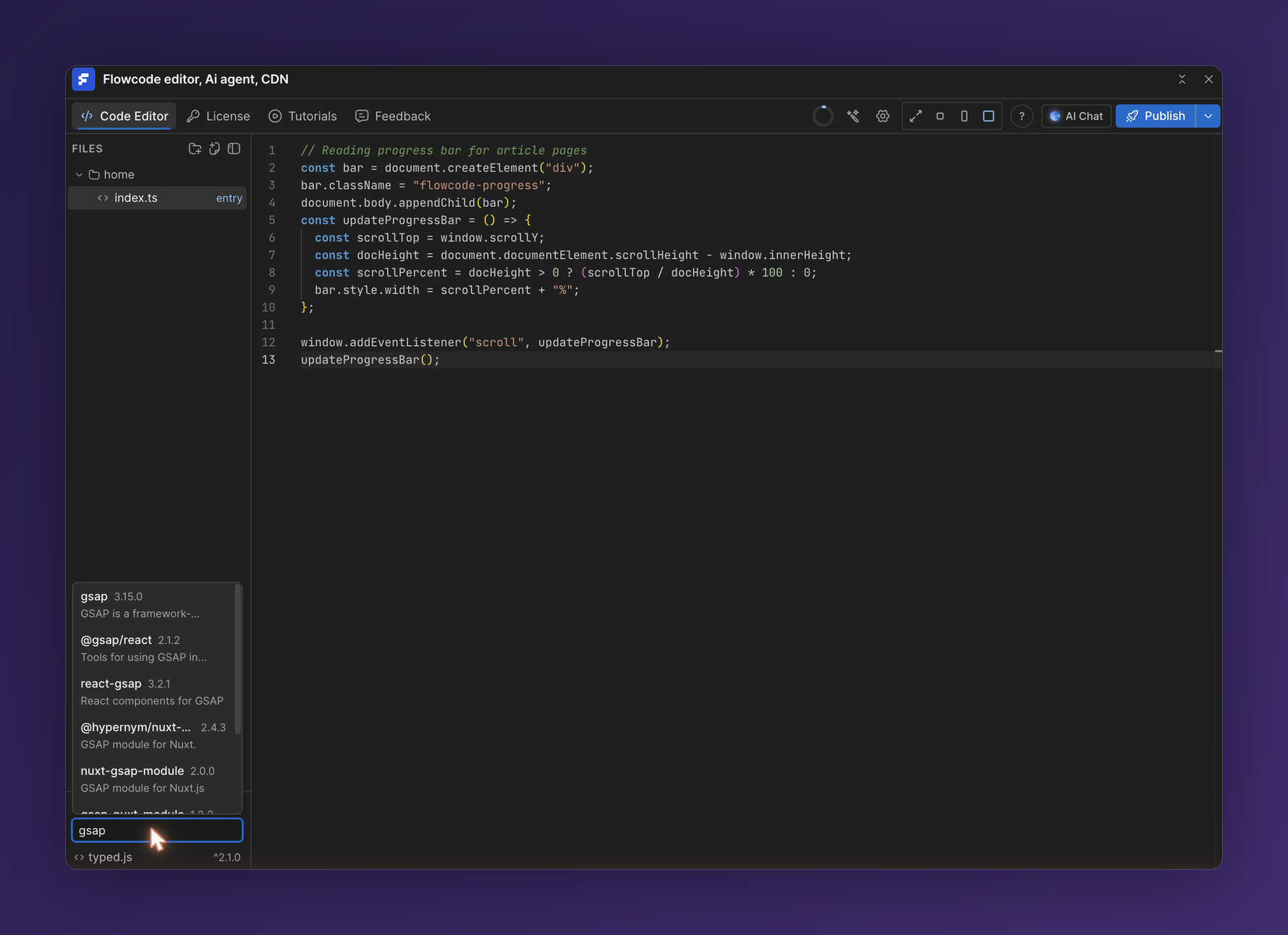This screenshot has height=935, width=1288.
Task: Toggle the files sidebar panel icon
Action: coord(234,148)
